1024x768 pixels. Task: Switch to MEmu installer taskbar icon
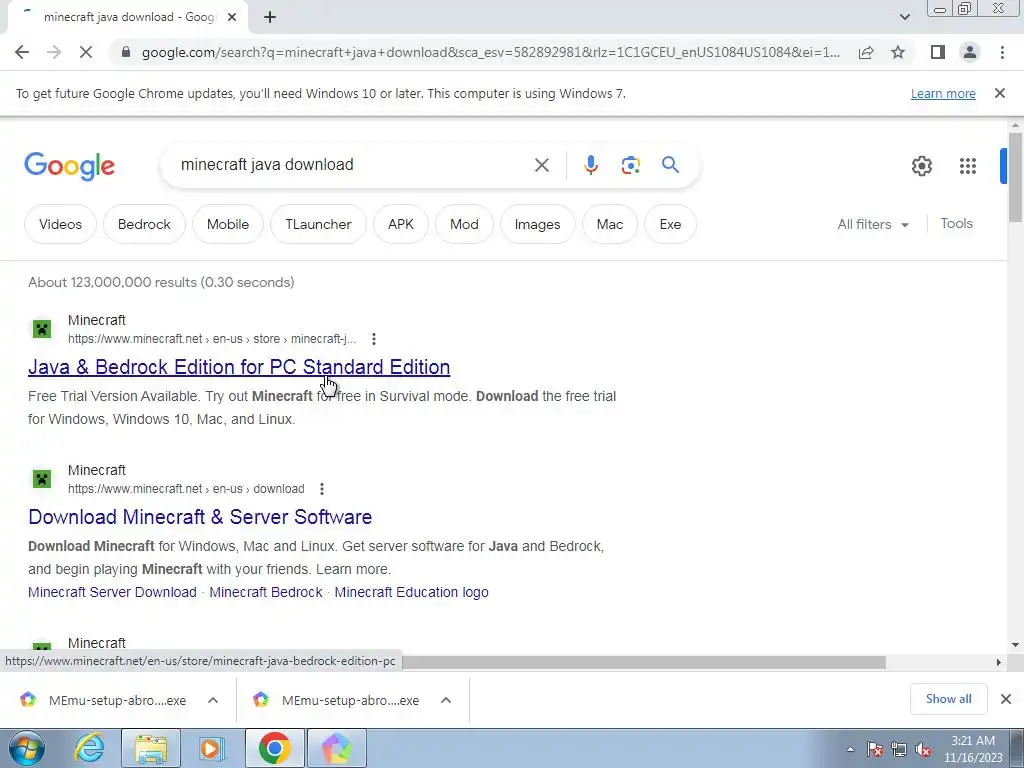(x=336, y=748)
